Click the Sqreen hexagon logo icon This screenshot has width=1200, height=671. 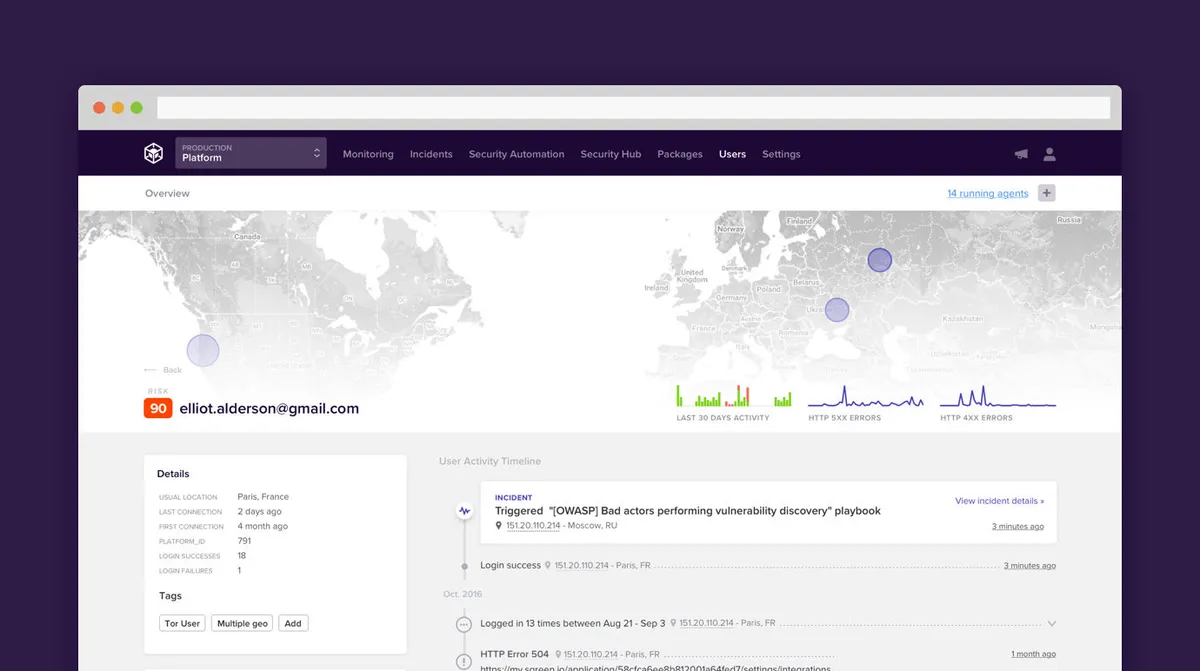(153, 153)
